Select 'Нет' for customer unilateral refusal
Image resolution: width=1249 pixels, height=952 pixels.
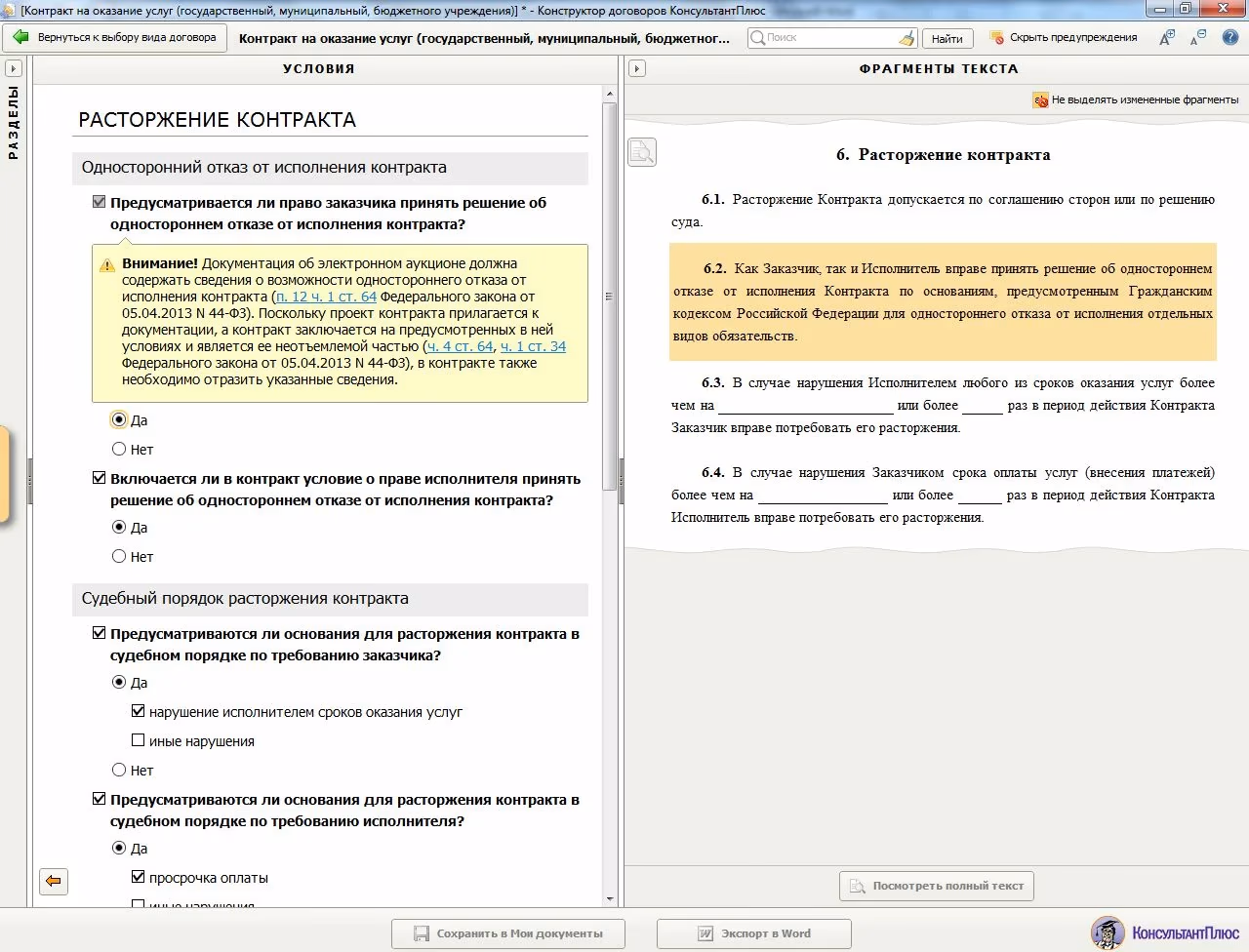pyautogui.click(x=119, y=450)
